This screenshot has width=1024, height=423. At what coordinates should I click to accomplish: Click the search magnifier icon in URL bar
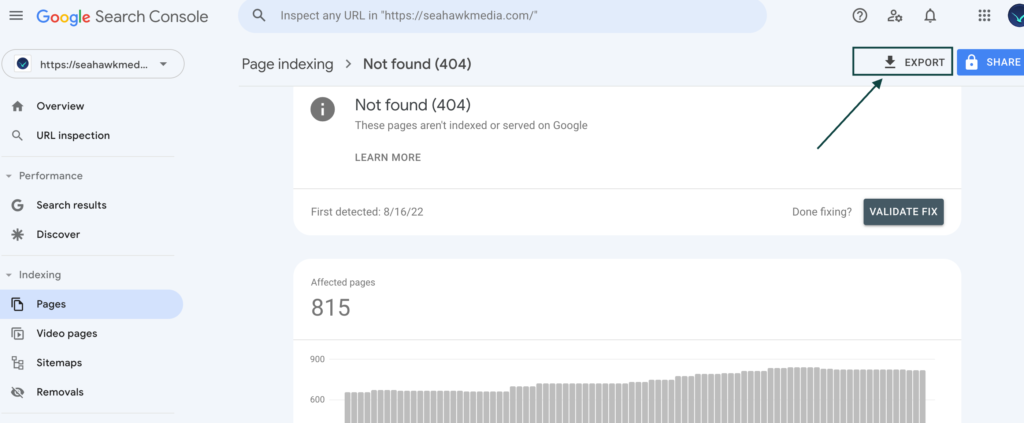point(260,16)
